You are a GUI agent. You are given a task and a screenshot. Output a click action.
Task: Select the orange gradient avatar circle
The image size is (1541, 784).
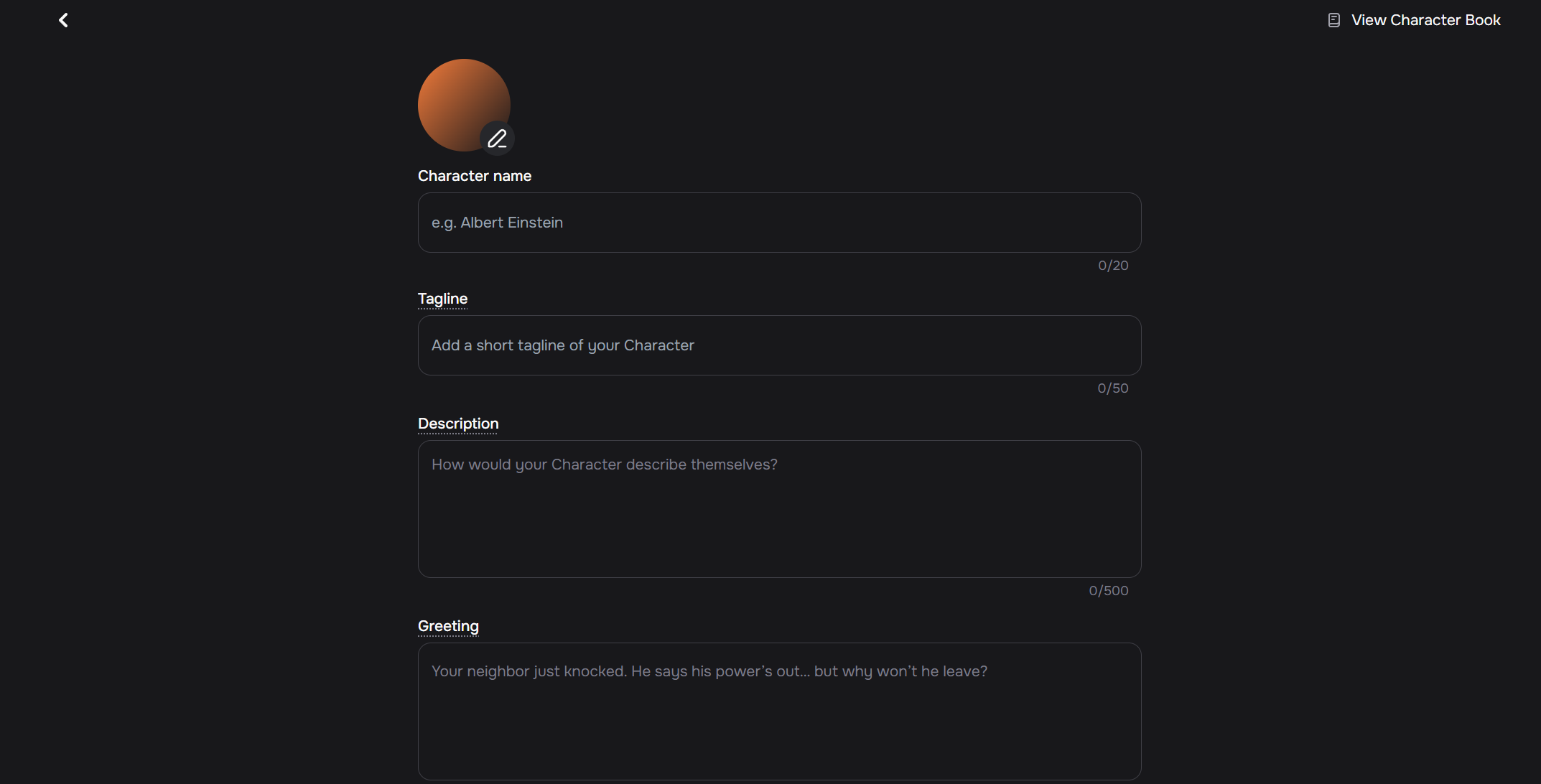(x=464, y=105)
